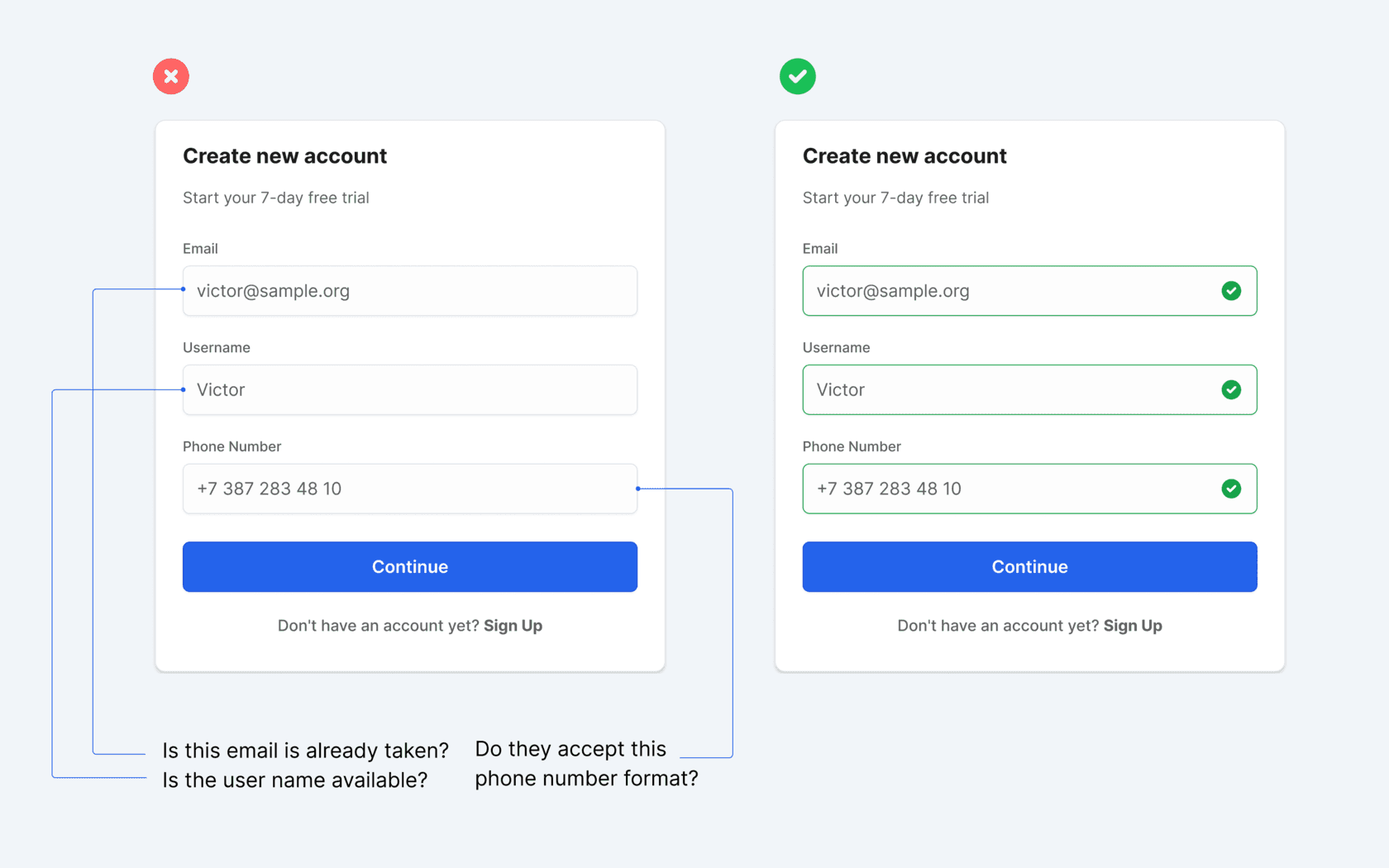Click the green checkmark correct-example icon
The image size is (1389, 868).
797,77
